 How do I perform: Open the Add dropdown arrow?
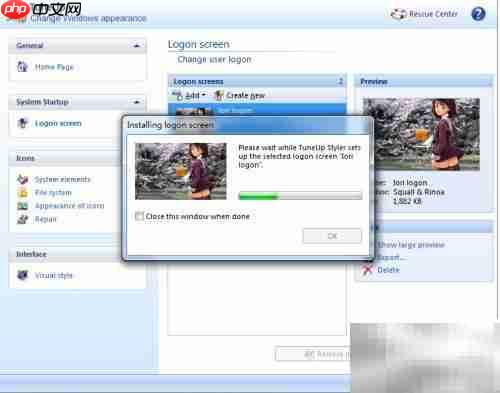pyautogui.click(x=204, y=95)
